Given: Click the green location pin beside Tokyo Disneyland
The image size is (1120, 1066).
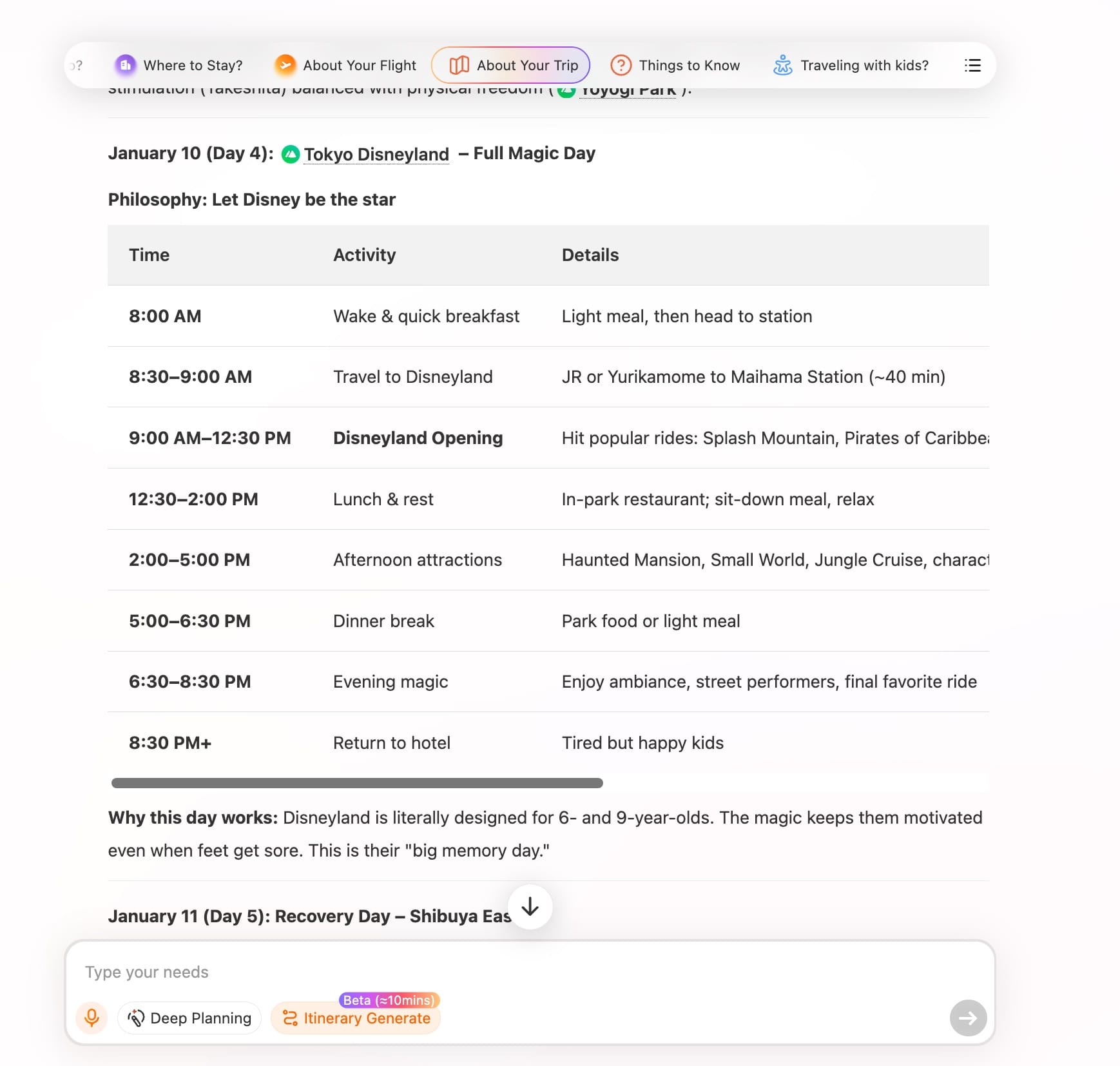Looking at the screenshot, I should pyautogui.click(x=291, y=154).
